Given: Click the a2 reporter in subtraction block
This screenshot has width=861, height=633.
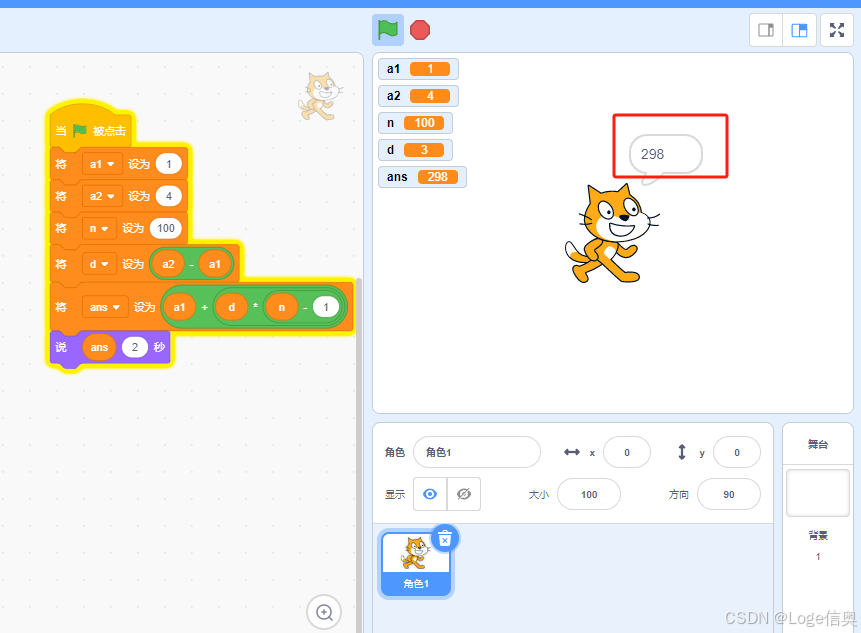Looking at the screenshot, I should [168, 264].
